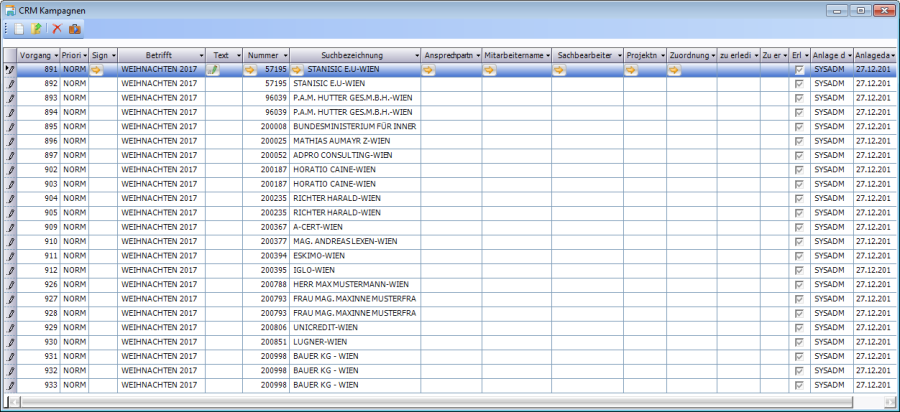Toggle Erl checkbox for Vorgang 892
900x412 pixels.
798,85
